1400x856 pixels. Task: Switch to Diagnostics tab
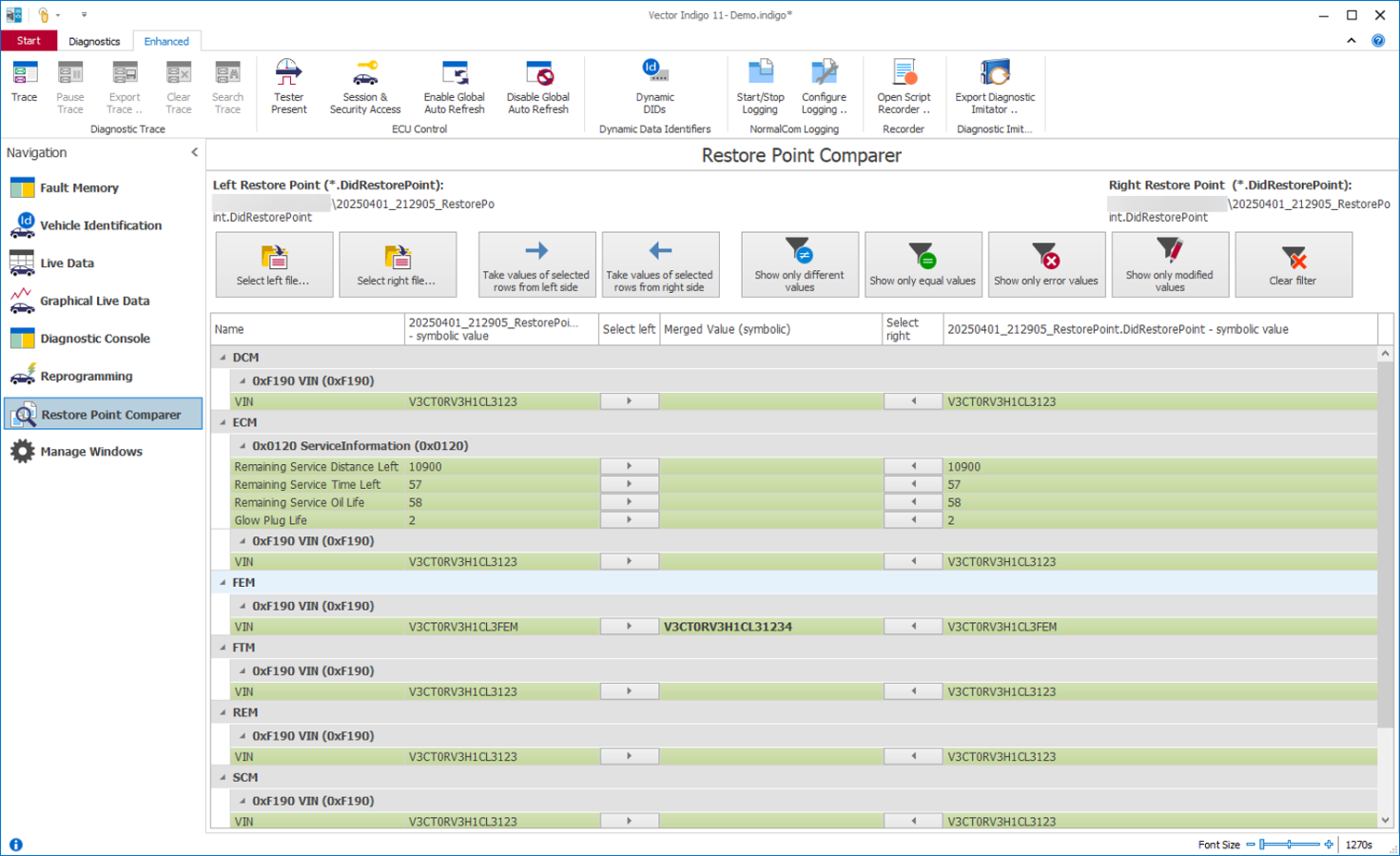(94, 41)
